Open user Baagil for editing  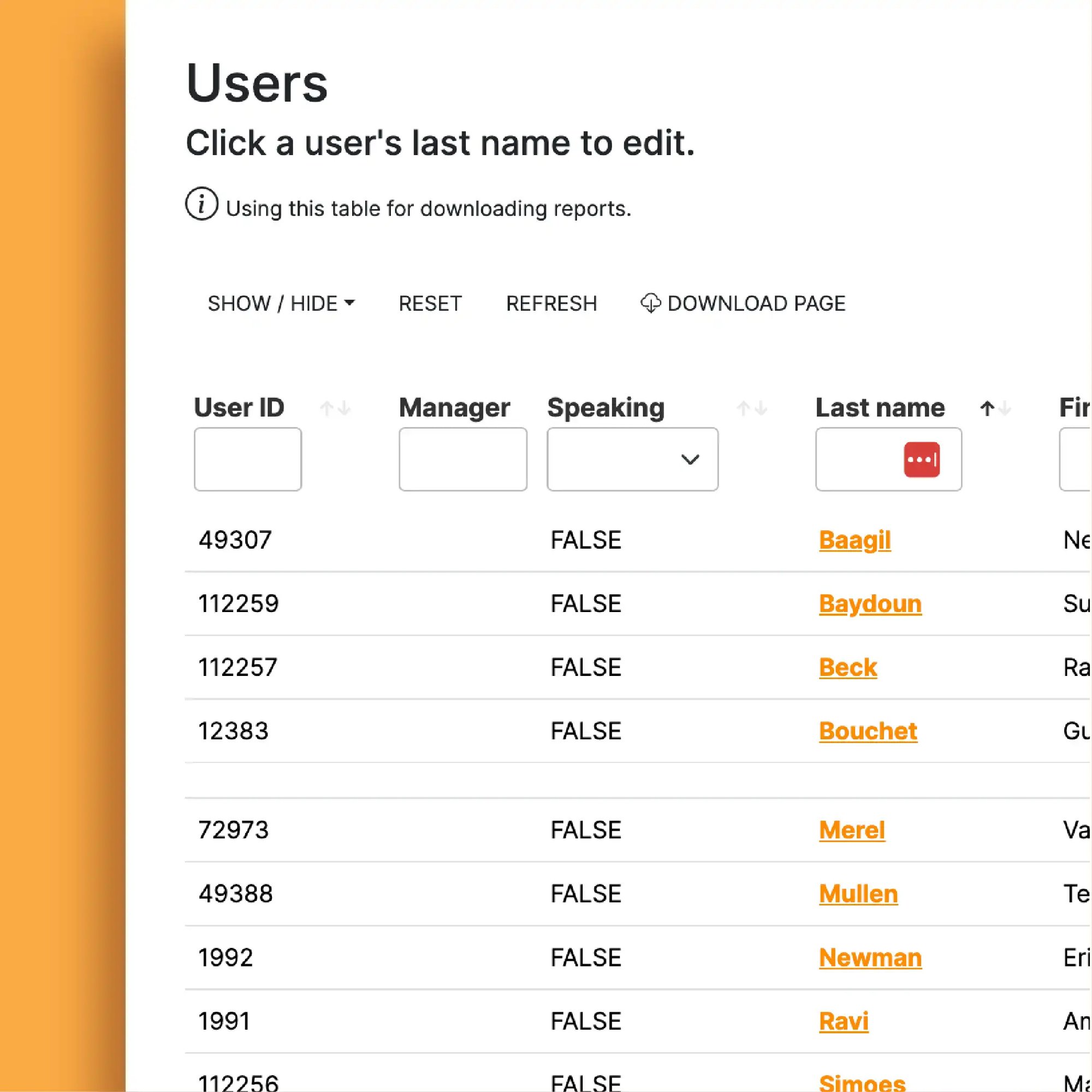854,540
